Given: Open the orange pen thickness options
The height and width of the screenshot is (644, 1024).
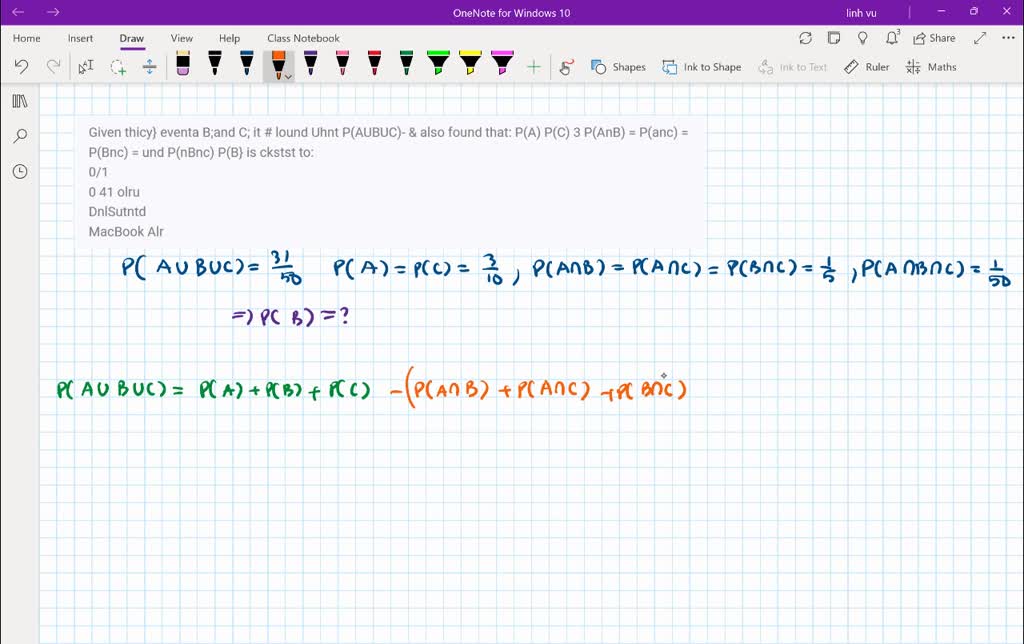Looking at the screenshot, I should click(290, 78).
